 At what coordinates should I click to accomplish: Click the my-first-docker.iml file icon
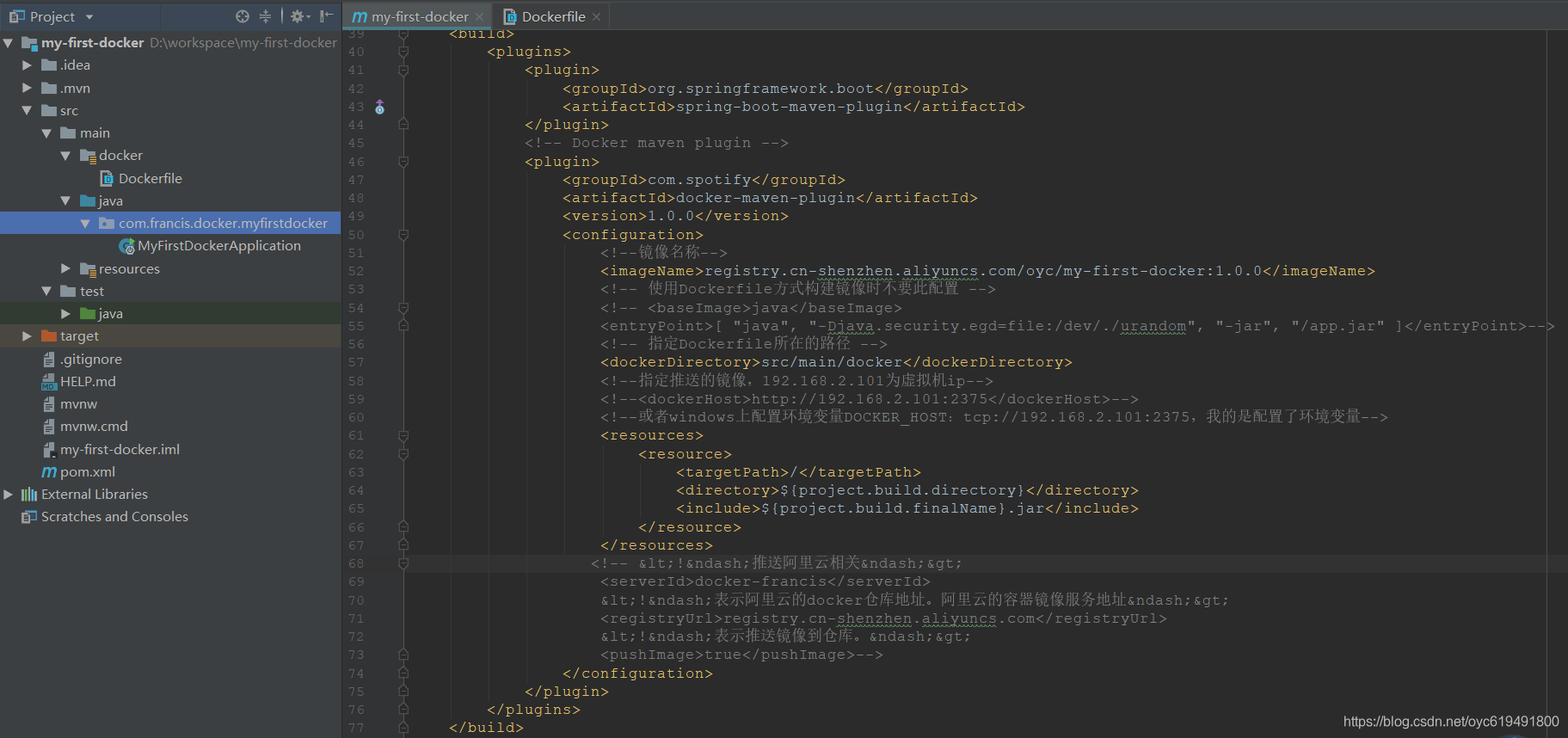(49, 450)
